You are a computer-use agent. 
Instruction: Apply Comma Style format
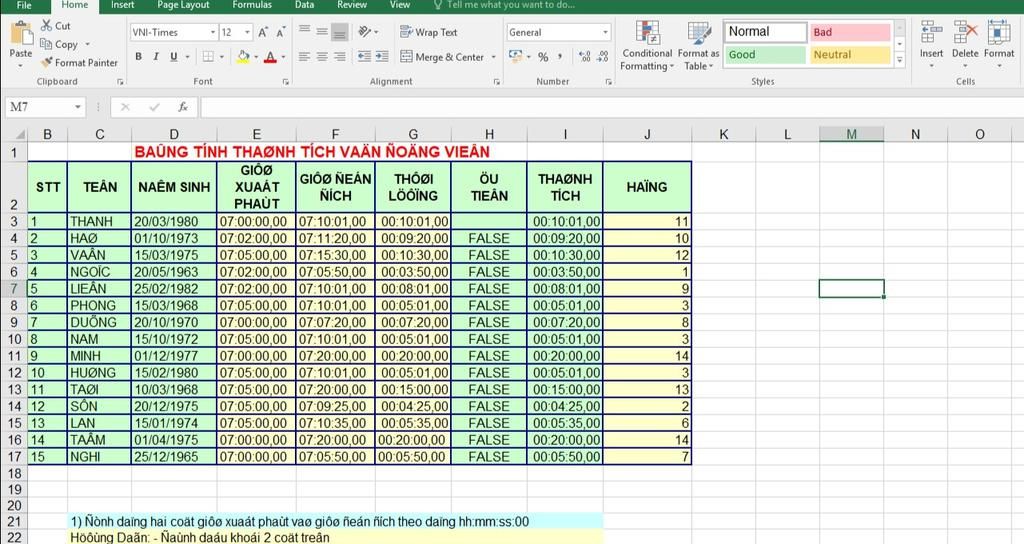[x=560, y=57]
